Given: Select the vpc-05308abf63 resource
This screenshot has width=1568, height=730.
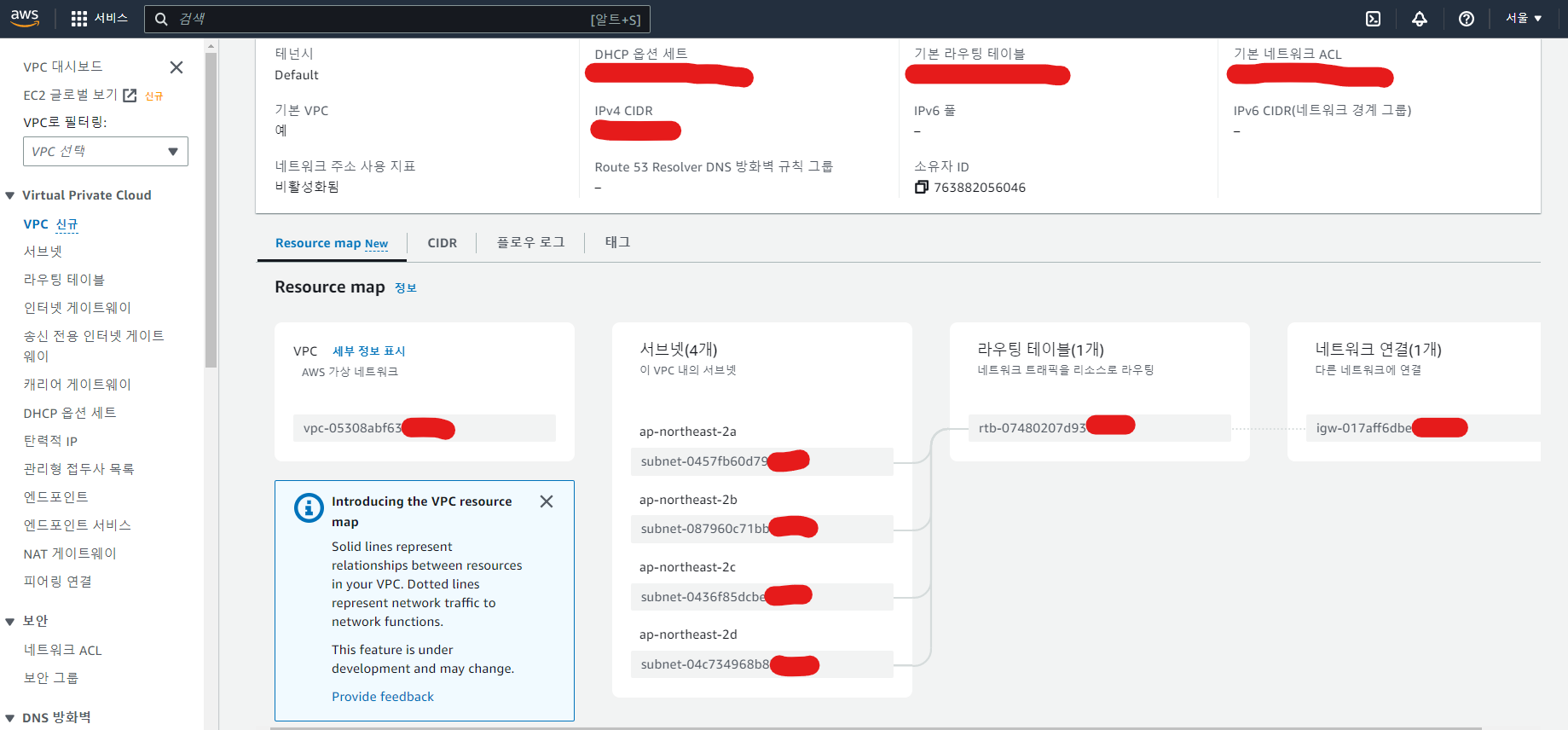Looking at the screenshot, I should coord(425,428).
